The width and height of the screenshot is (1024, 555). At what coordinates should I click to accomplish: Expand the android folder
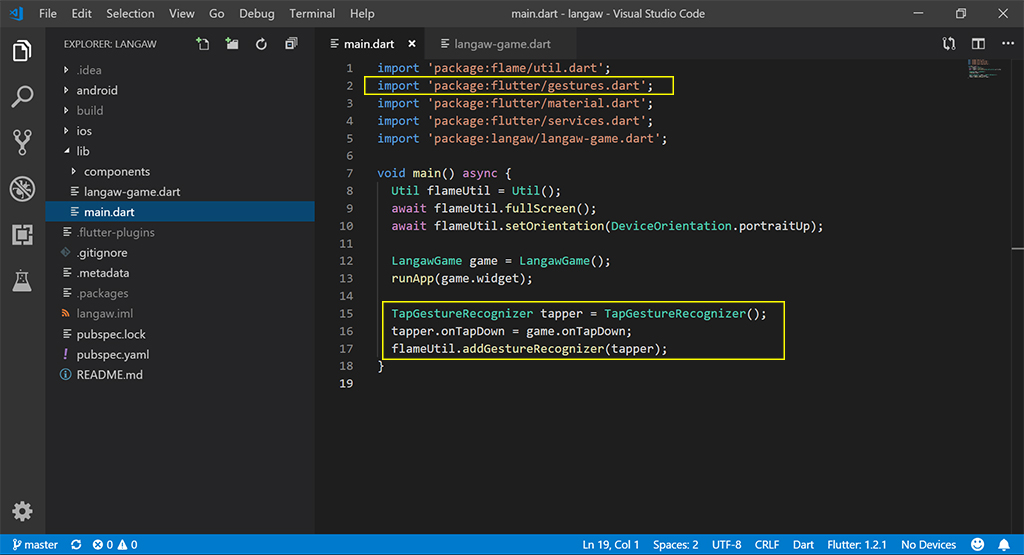point(97,90)
